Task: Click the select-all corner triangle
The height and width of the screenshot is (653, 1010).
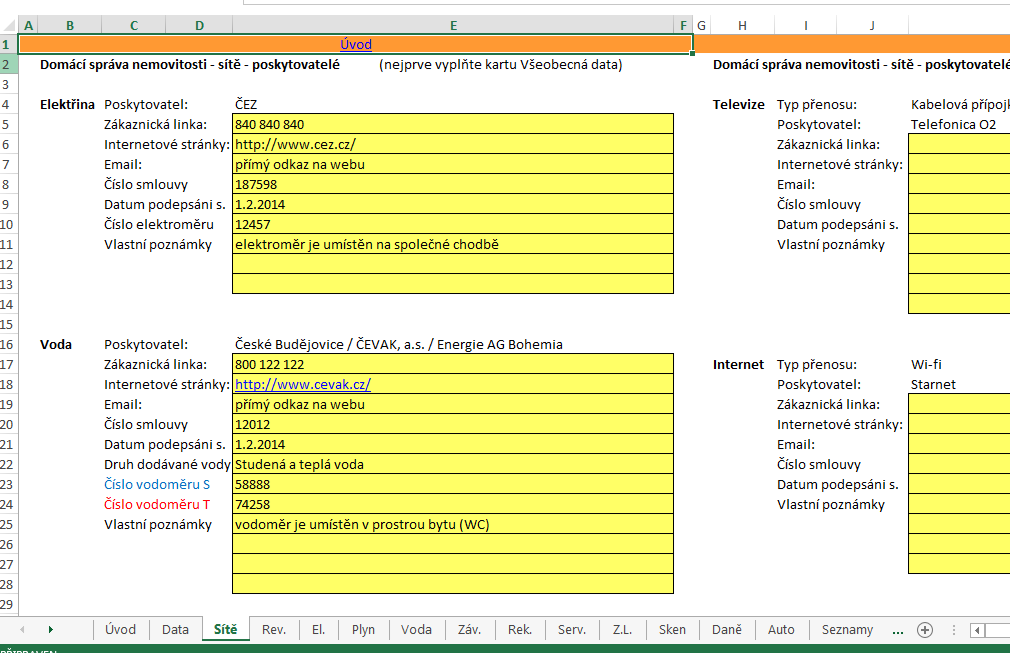Action: click(9, 26)
